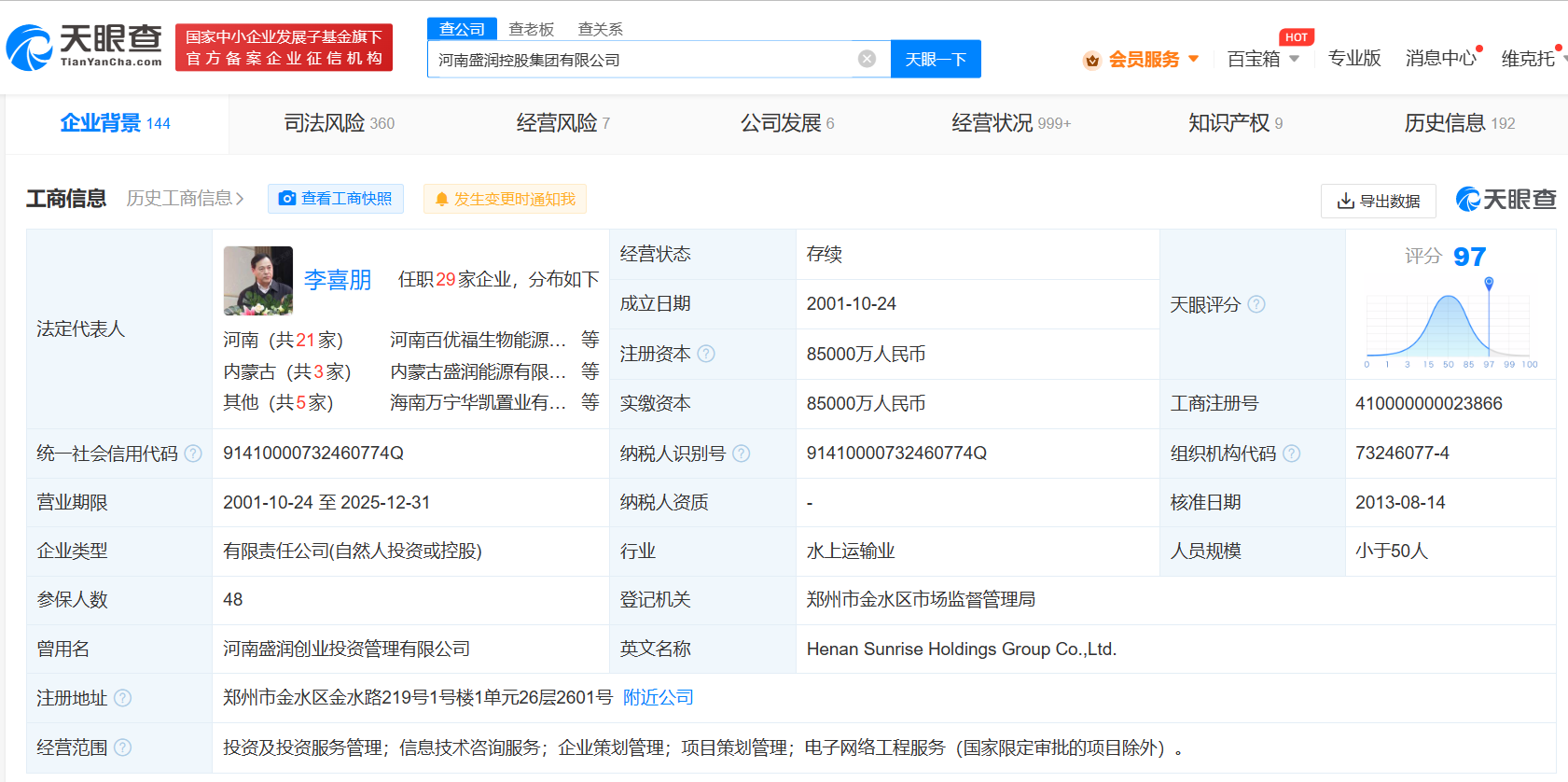Open the 知识产权 tab
Viewport: 1568px width, 782px height.
click(1235, 123)
